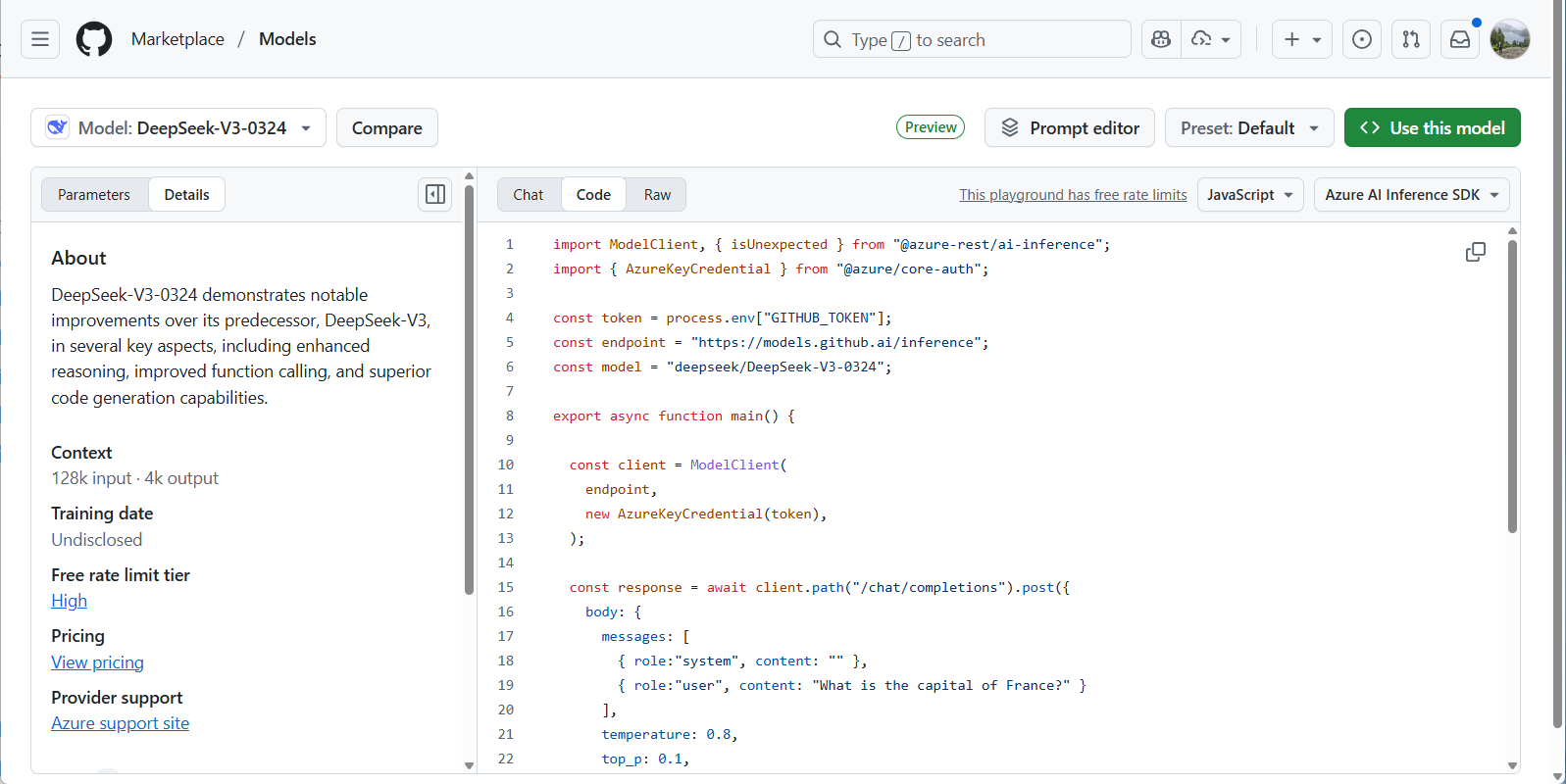
Task: Open the notifications inbox
Action: tap(1460, 39)
